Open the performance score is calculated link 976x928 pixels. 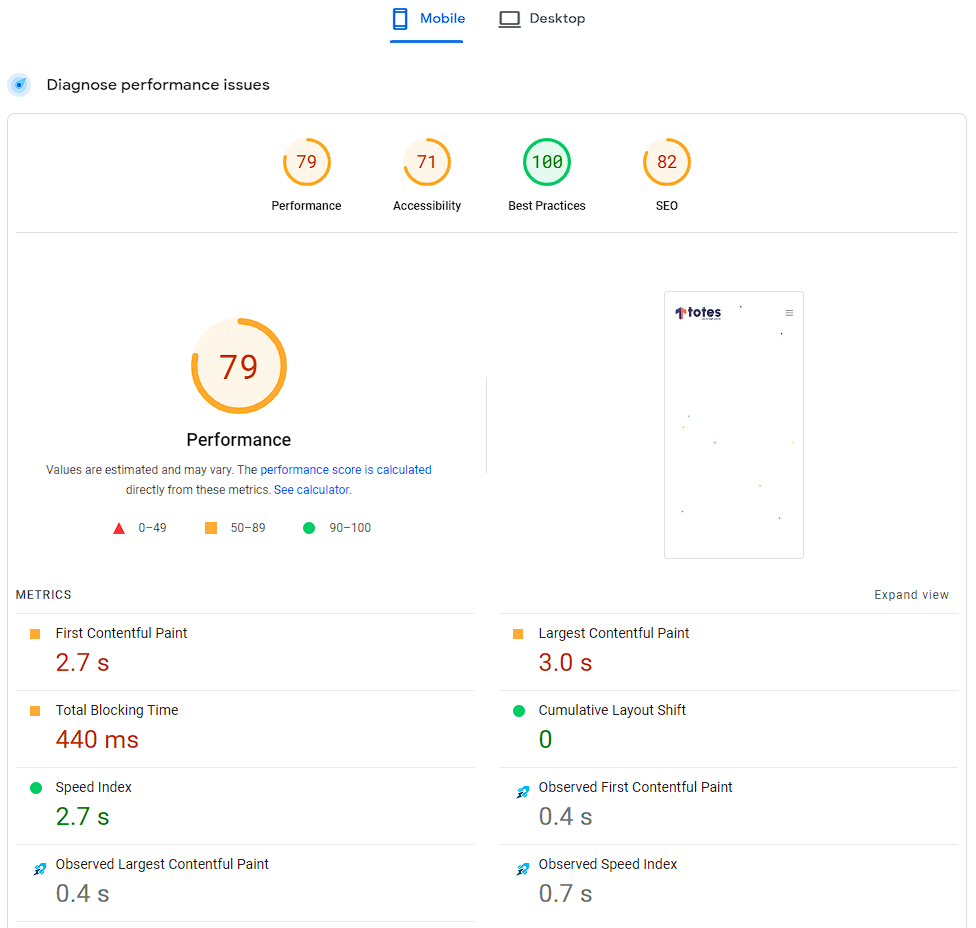346,470
